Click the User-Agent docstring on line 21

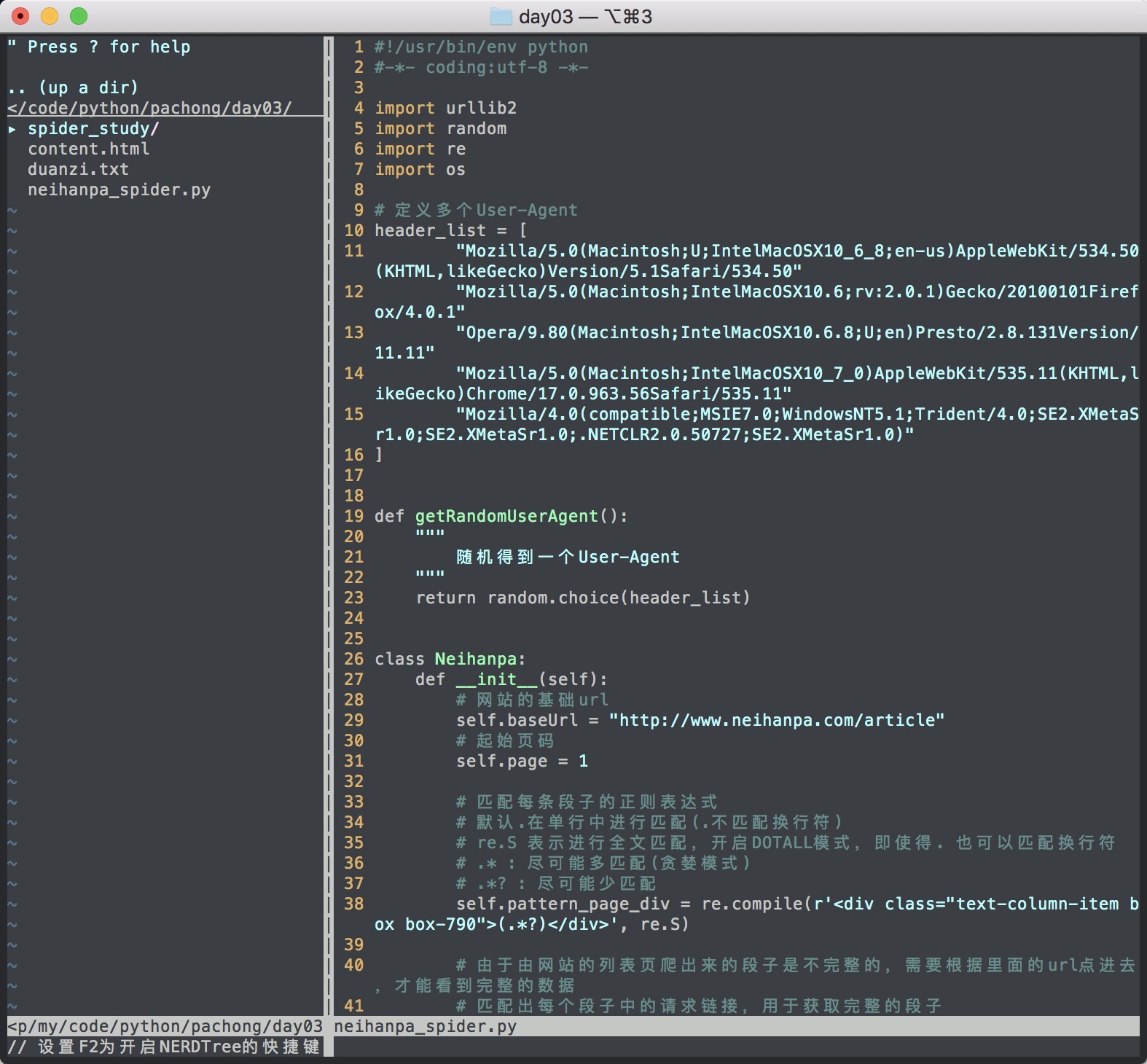[x=568, y=558]
